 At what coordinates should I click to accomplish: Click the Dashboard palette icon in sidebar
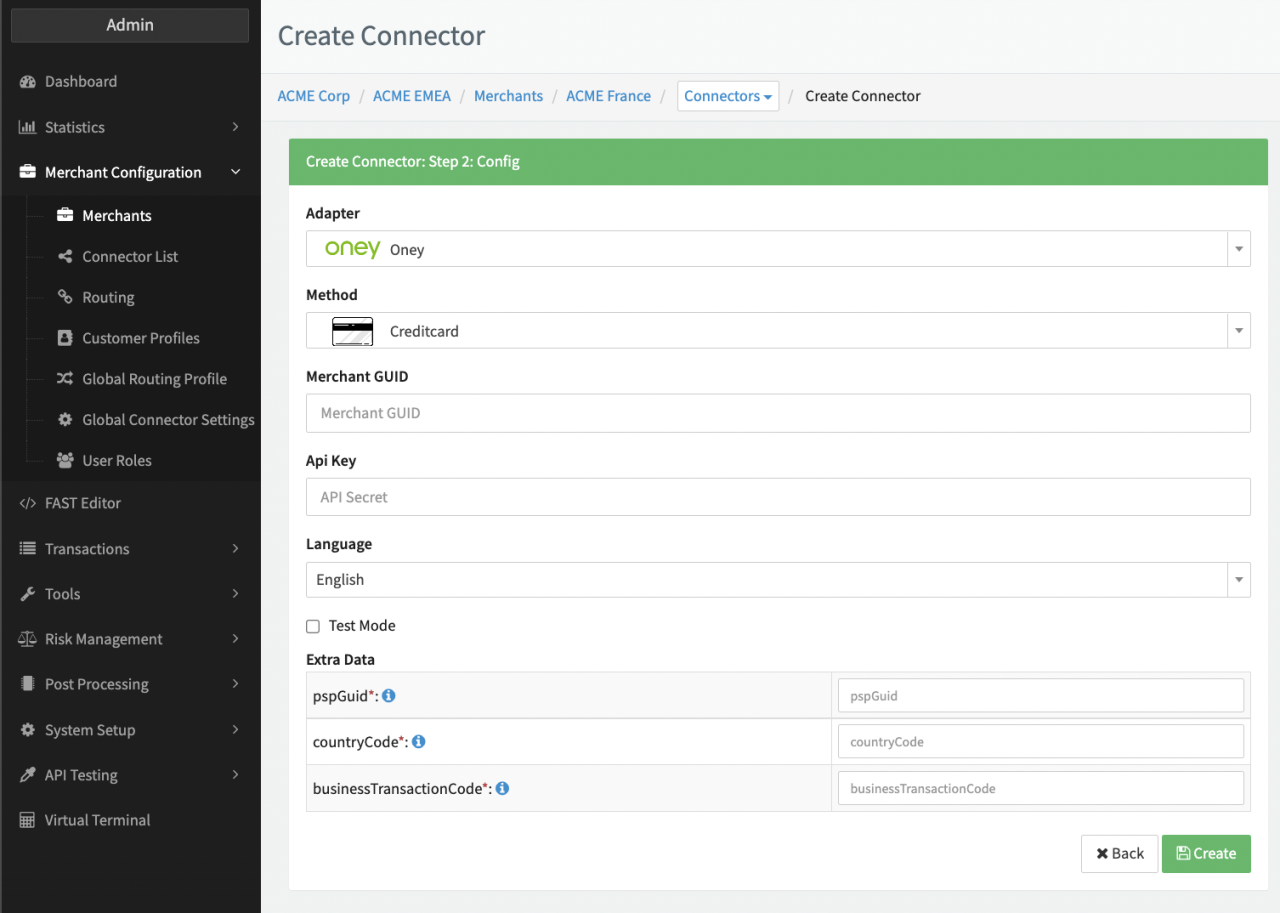pyautogui.click(x=28, y=82)
